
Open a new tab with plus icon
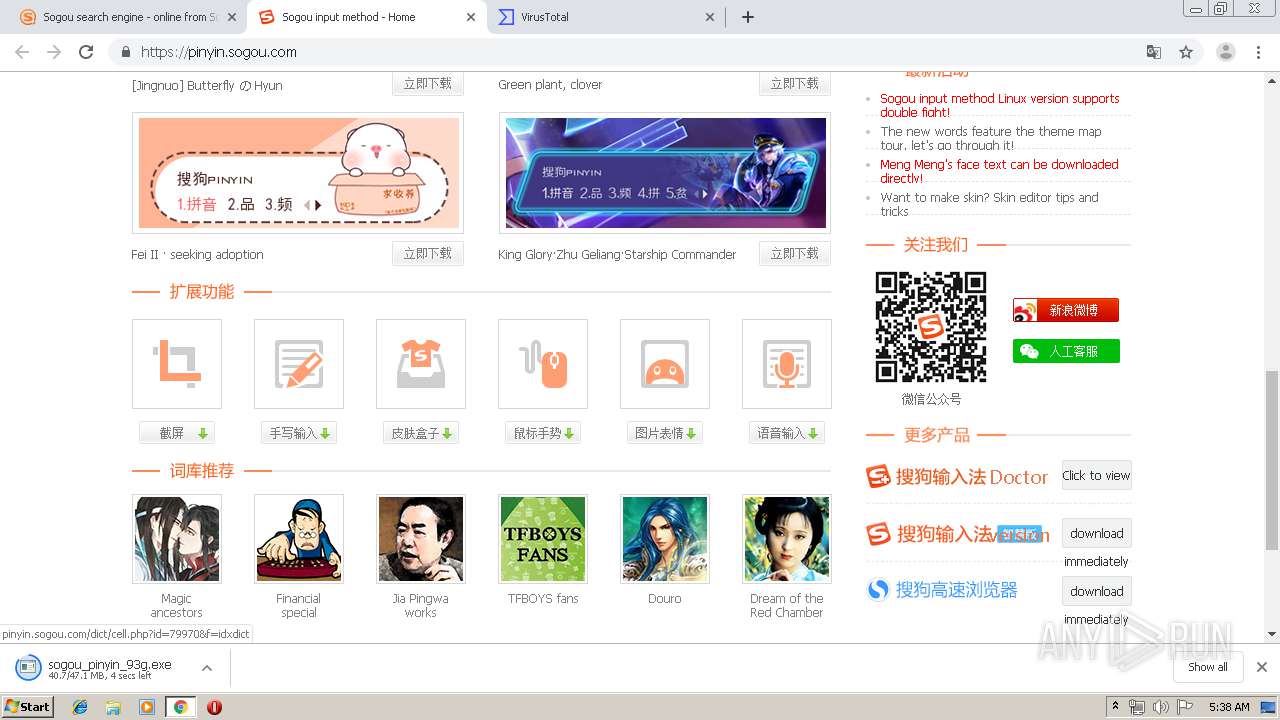(748, 17)
